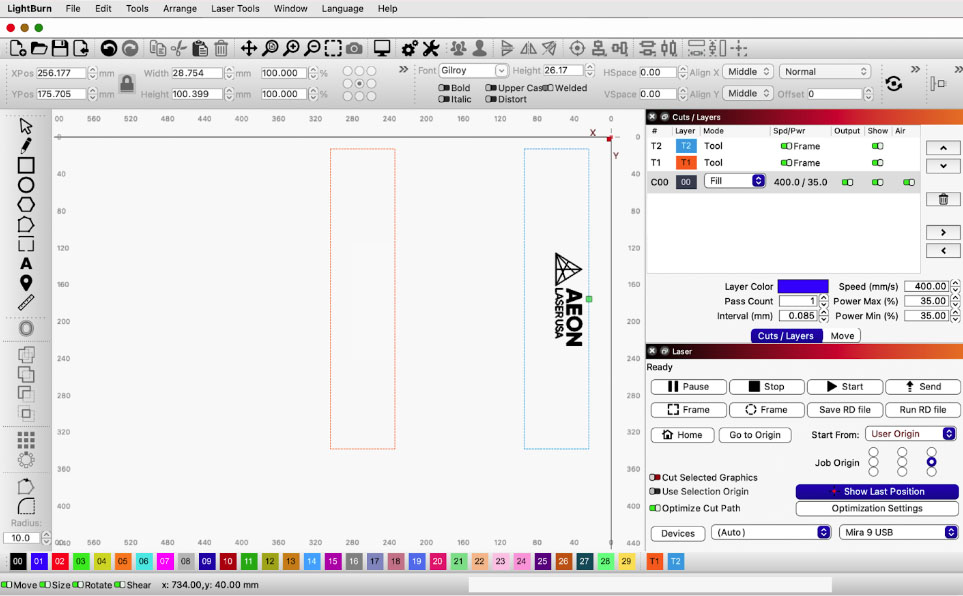Toggle Show for the T2 layer
Viewport: 963px width, 596px height.
[878, 146]
